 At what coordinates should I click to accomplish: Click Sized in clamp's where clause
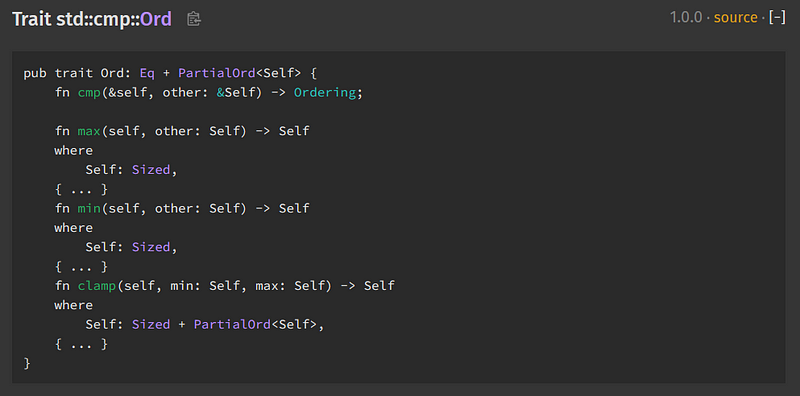click(151, 324)
